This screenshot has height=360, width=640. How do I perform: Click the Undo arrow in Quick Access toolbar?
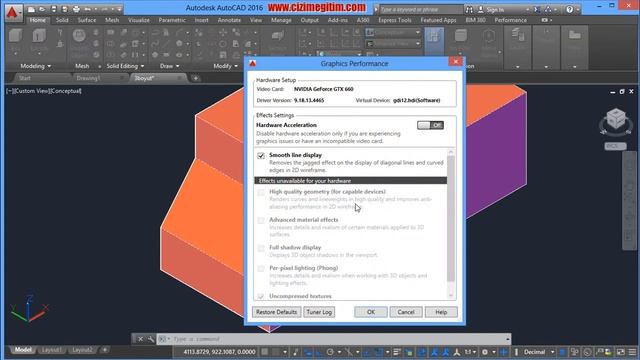pos(87,9)
